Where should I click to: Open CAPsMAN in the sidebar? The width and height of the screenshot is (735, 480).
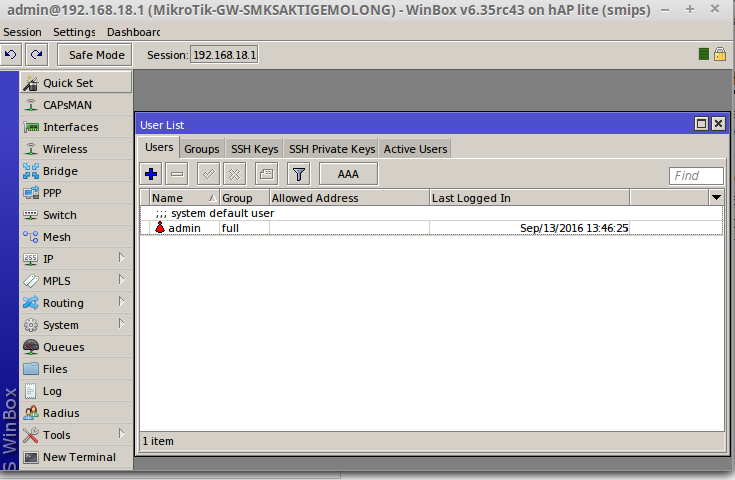(x=76, y=105)
